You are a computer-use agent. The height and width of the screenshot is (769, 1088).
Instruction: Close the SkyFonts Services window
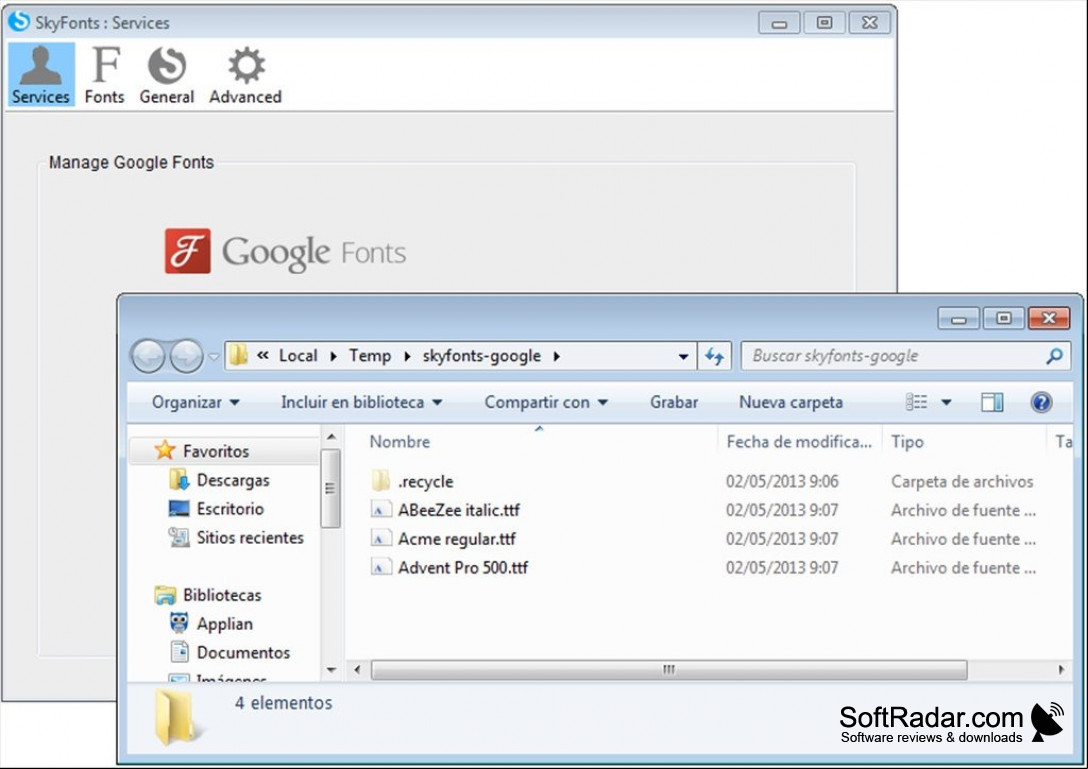[869, 23]
